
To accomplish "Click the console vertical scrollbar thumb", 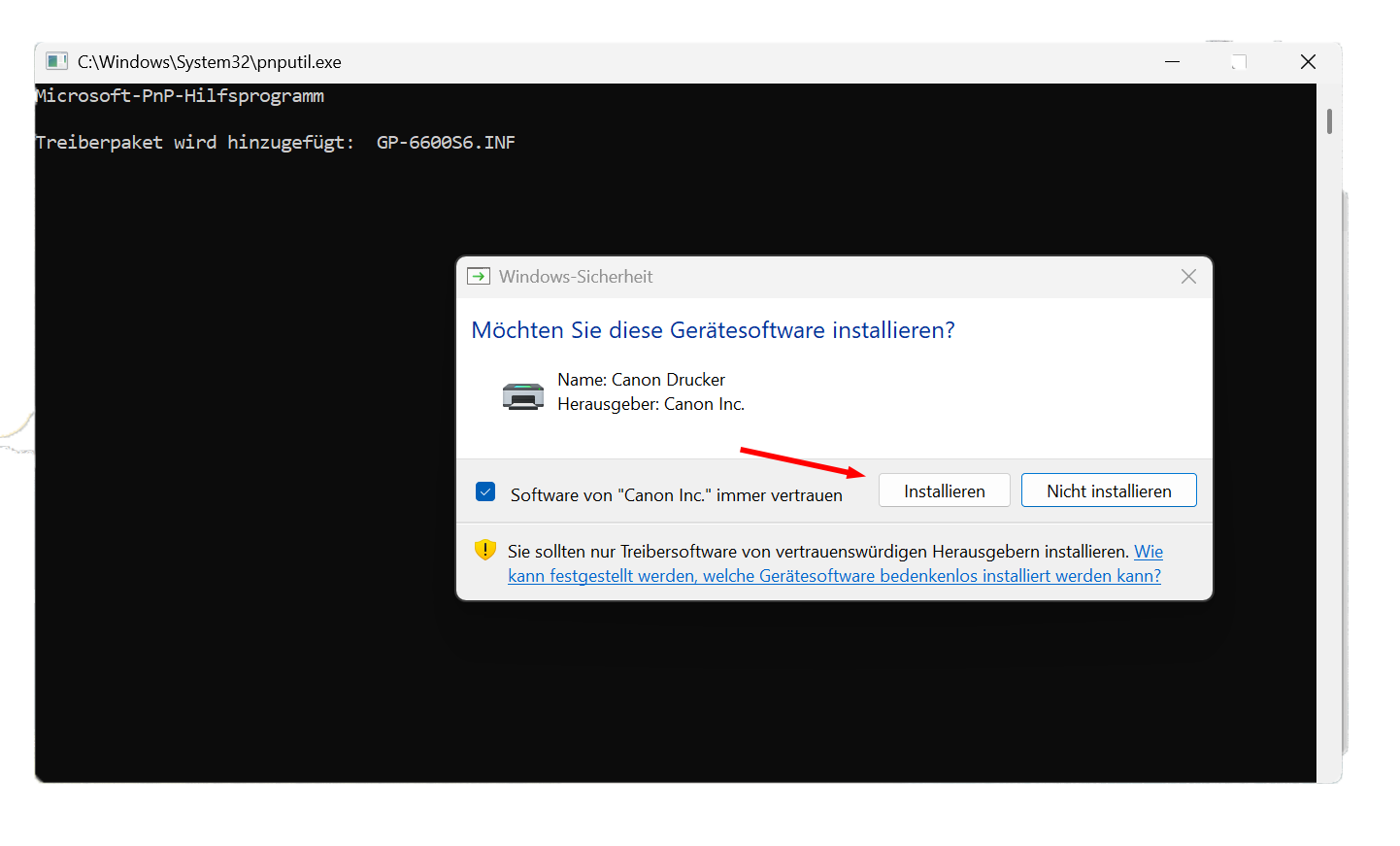I will (x=1329, y=121).
